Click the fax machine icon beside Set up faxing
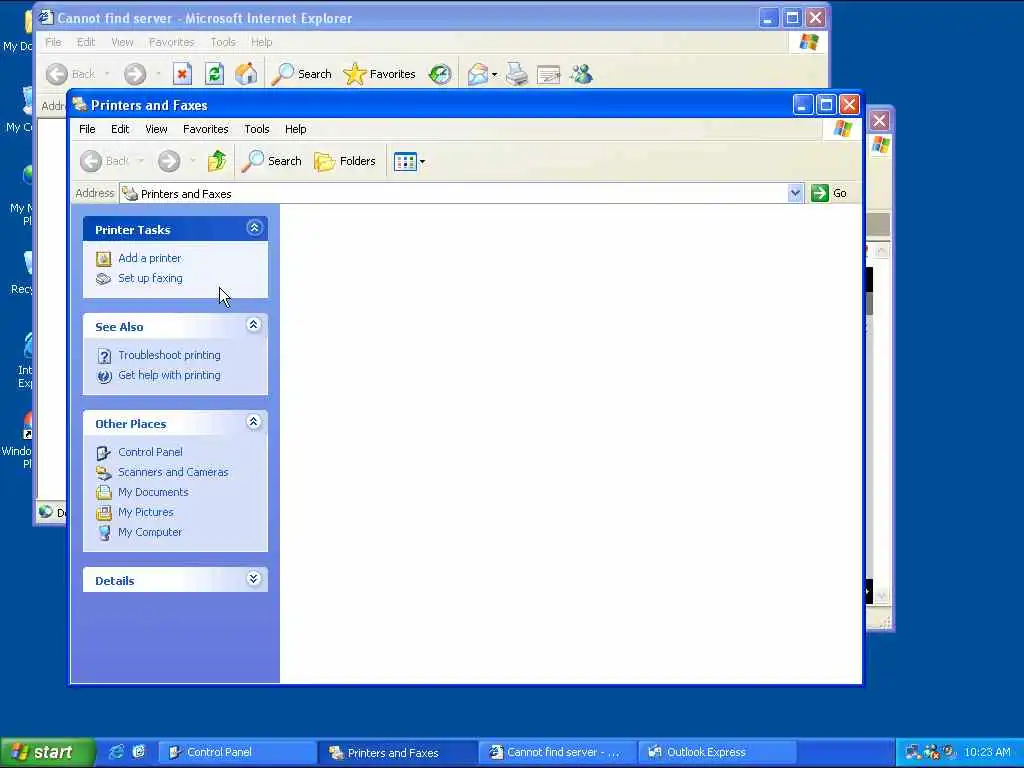Screen dimensions: 1024x768 point(103,279)
